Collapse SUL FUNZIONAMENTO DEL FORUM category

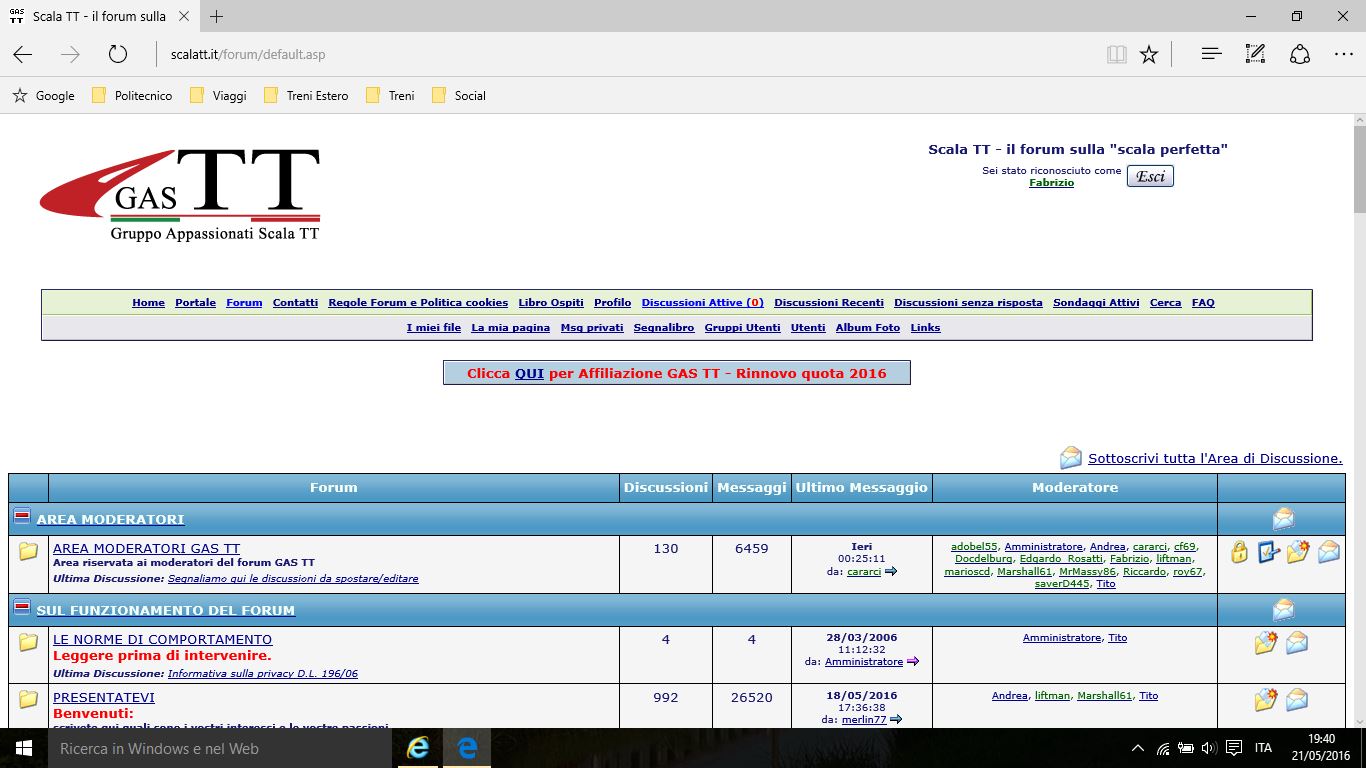(x=21, y=608)
